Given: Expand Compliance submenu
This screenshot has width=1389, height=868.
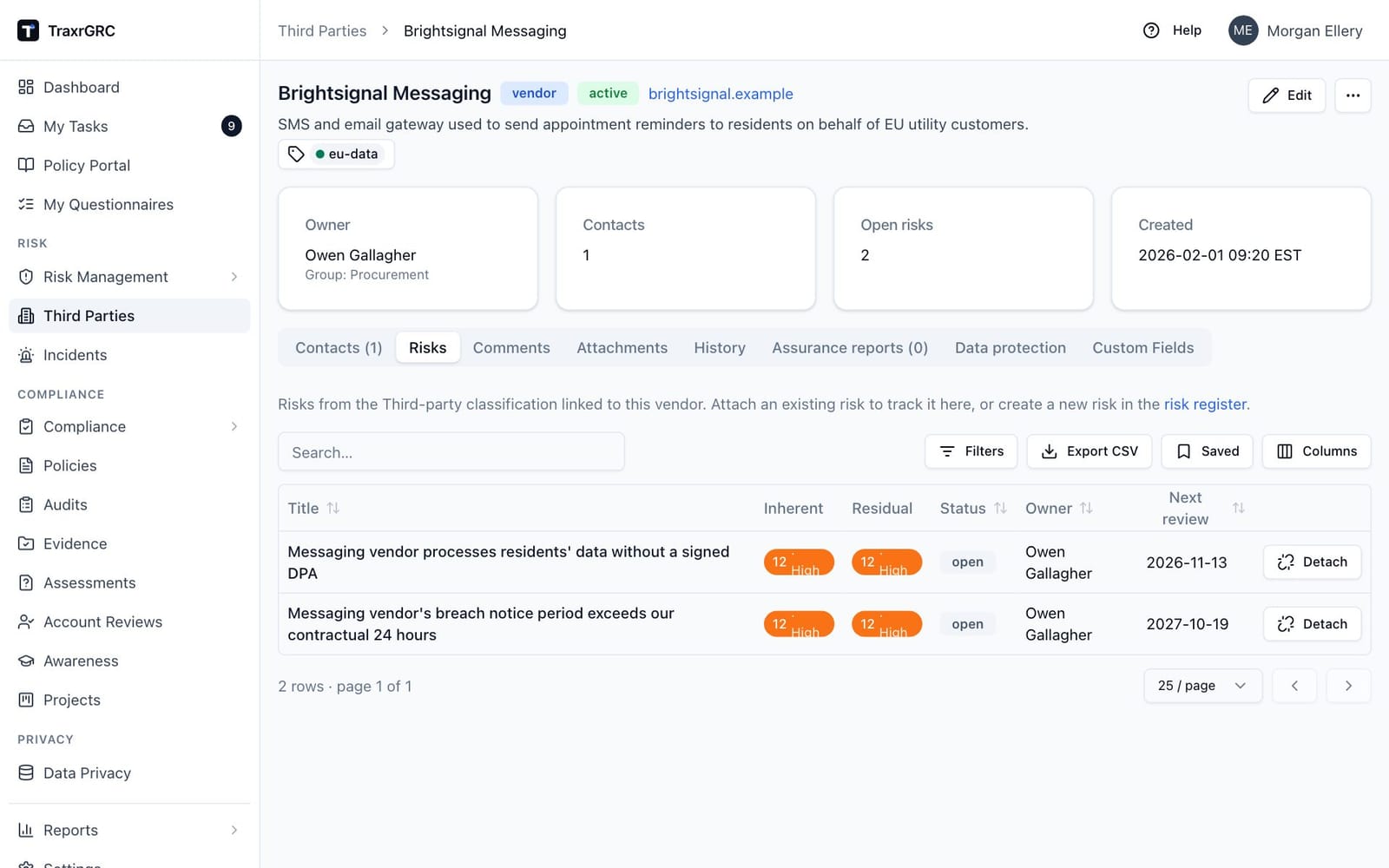Looking at the screenshot, I should pyautogui.click(x=234, y=426).
